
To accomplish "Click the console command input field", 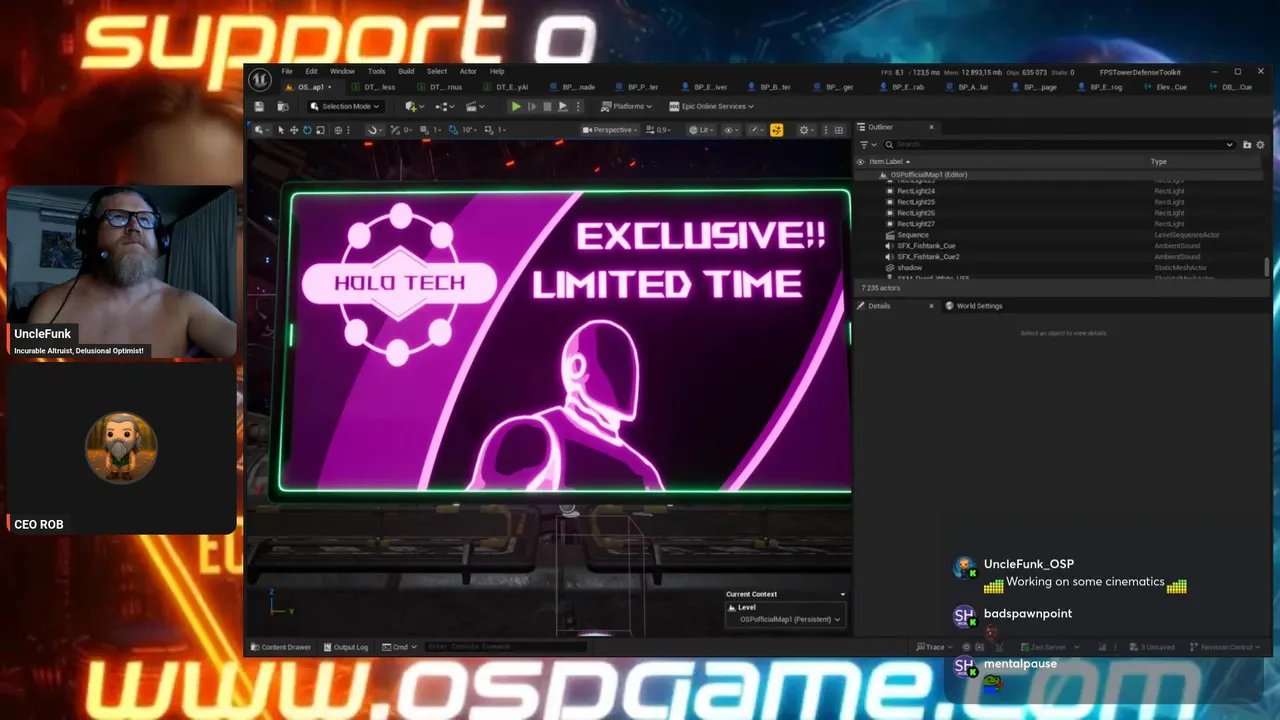I will (505, 647).
